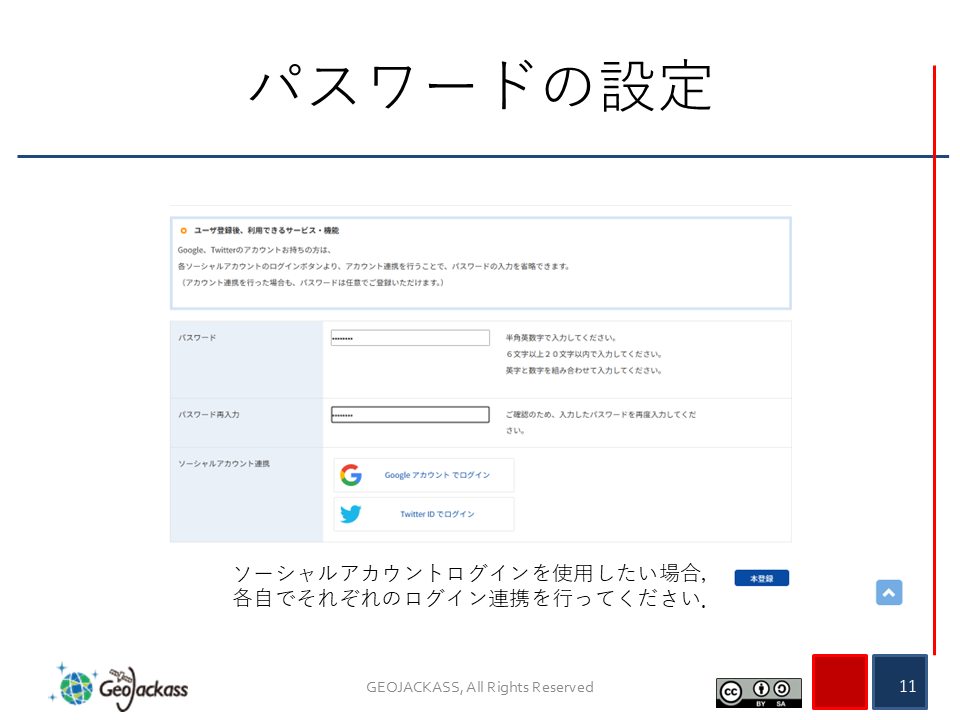Click the orange circle bullet beside ユーザ登録後

(183, 231)
